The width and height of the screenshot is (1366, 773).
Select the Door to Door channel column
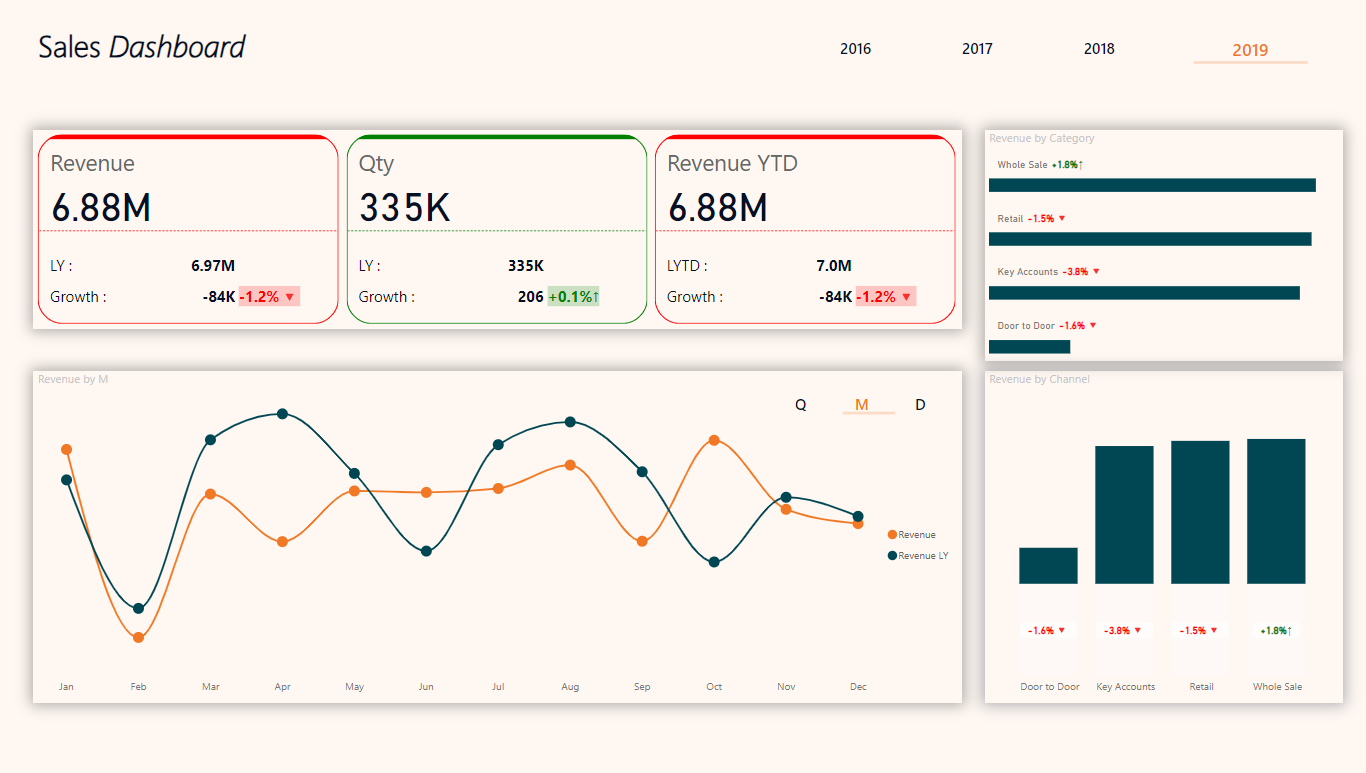pyautogui.click(x=1048, y=566)
